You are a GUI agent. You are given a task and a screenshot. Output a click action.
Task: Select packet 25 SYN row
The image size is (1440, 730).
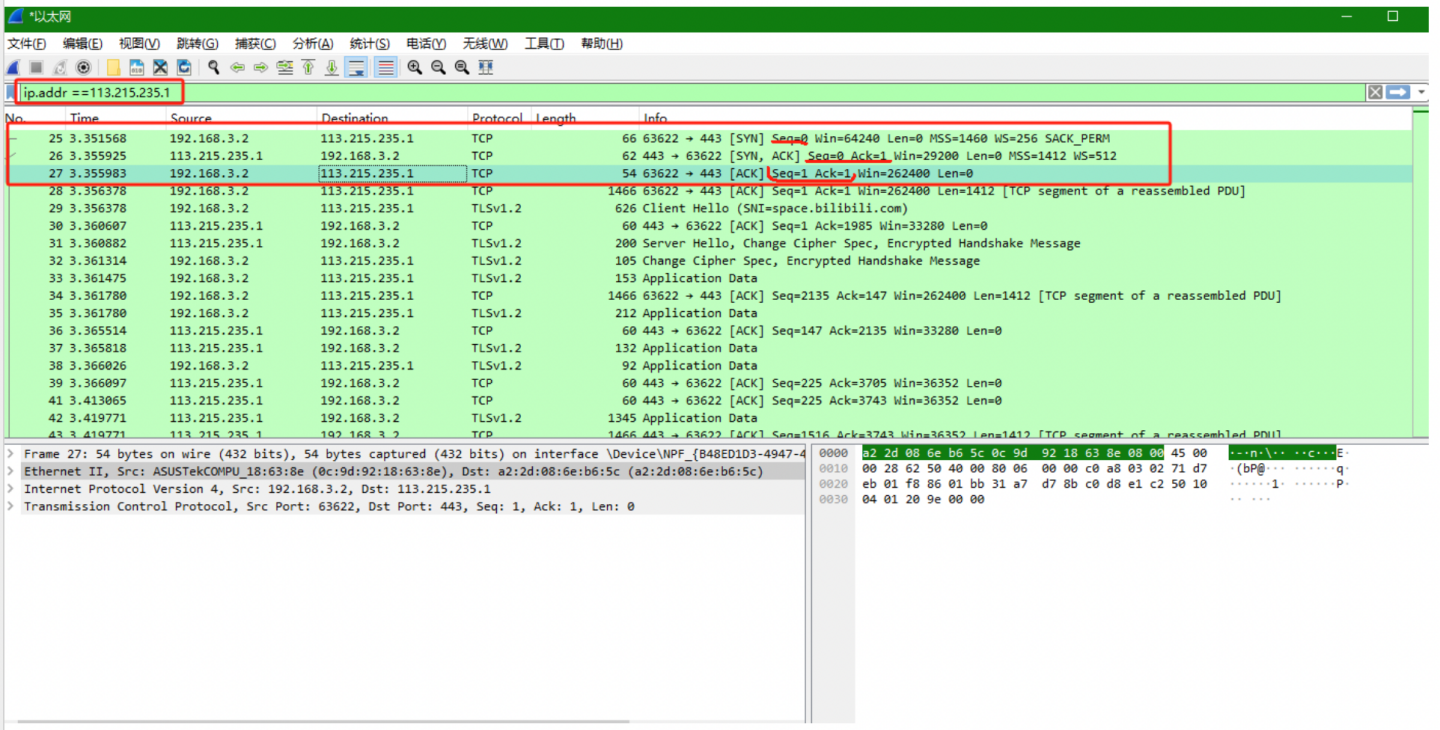click(708, 138)
